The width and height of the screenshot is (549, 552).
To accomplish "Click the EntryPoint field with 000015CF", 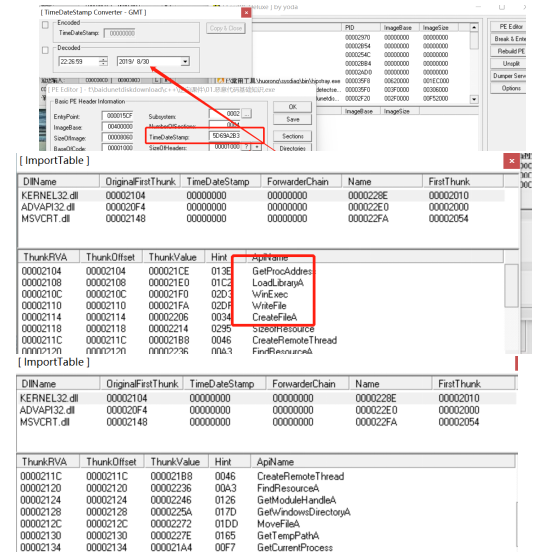I will (118, 116).
